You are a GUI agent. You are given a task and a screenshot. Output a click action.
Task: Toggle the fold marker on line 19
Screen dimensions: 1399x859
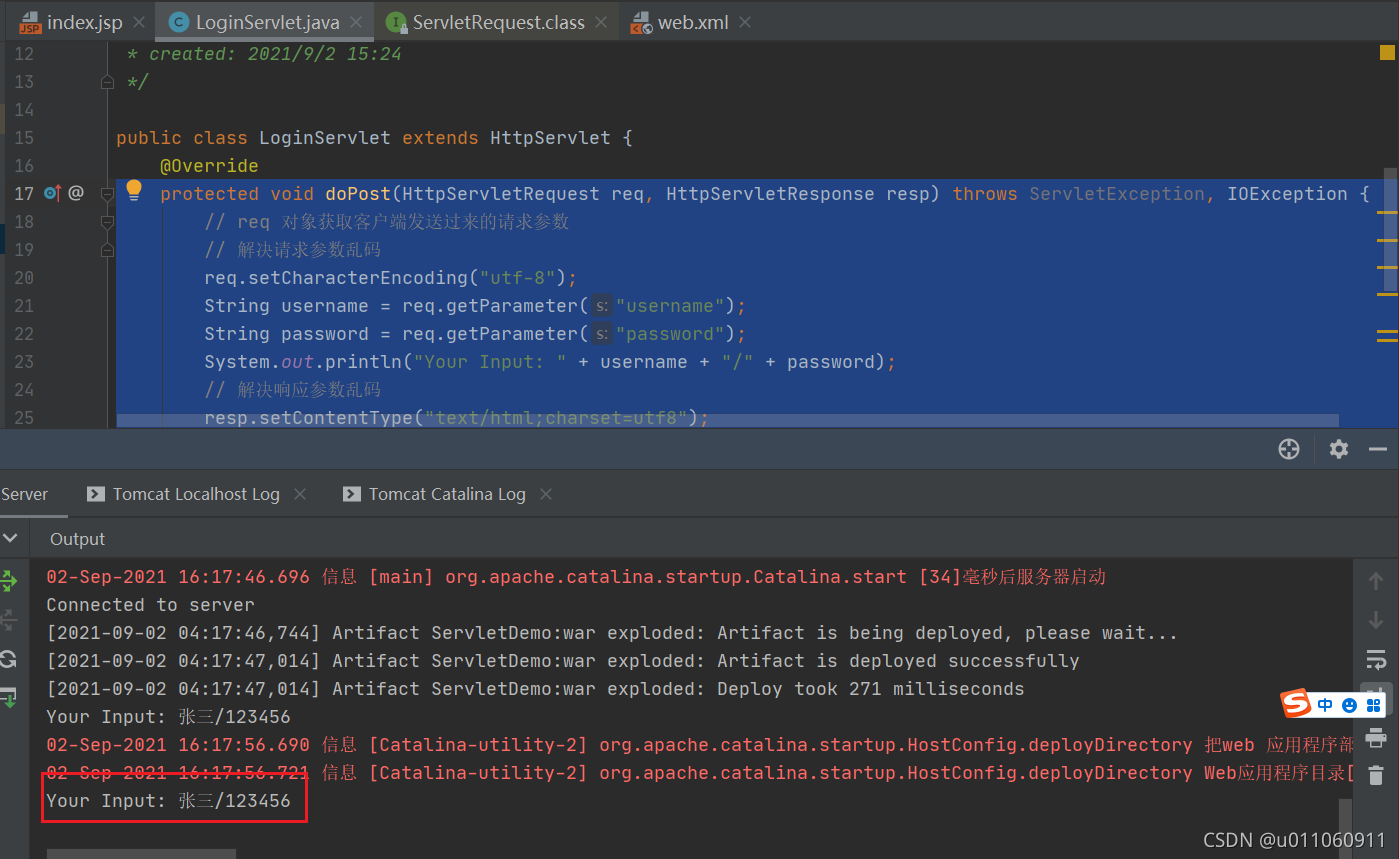108,250
